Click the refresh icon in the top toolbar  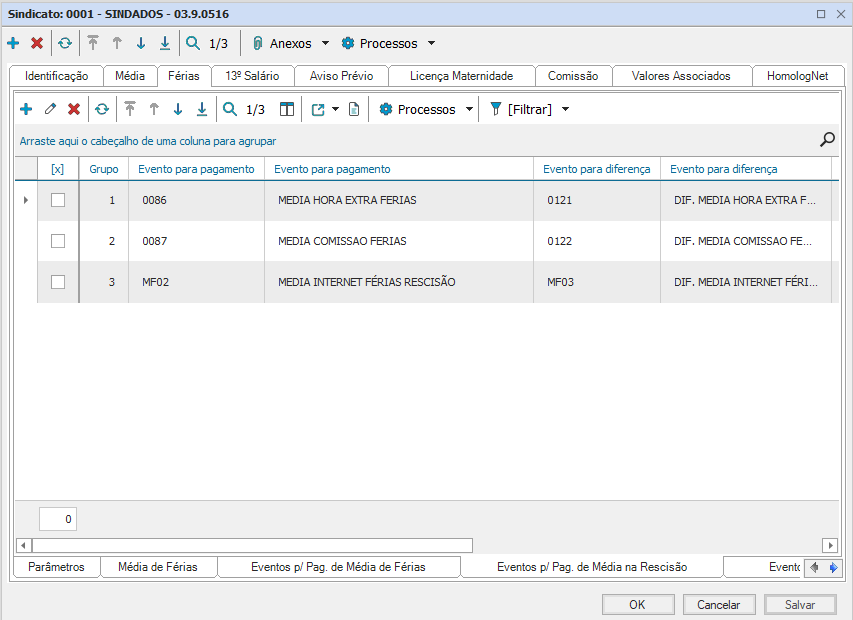(65, 44)
